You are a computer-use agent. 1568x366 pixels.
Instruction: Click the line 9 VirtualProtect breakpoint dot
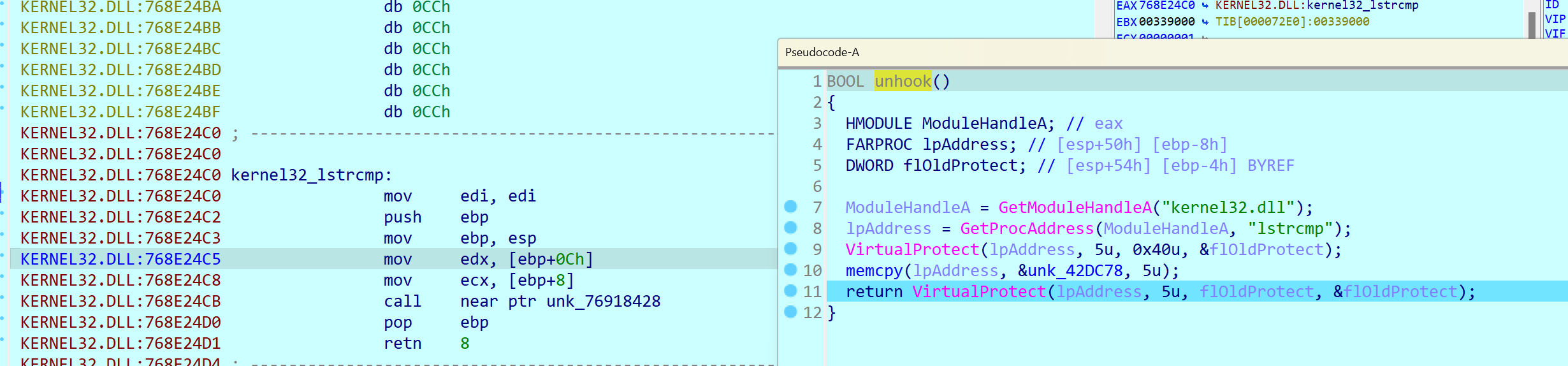pos(790,249)
